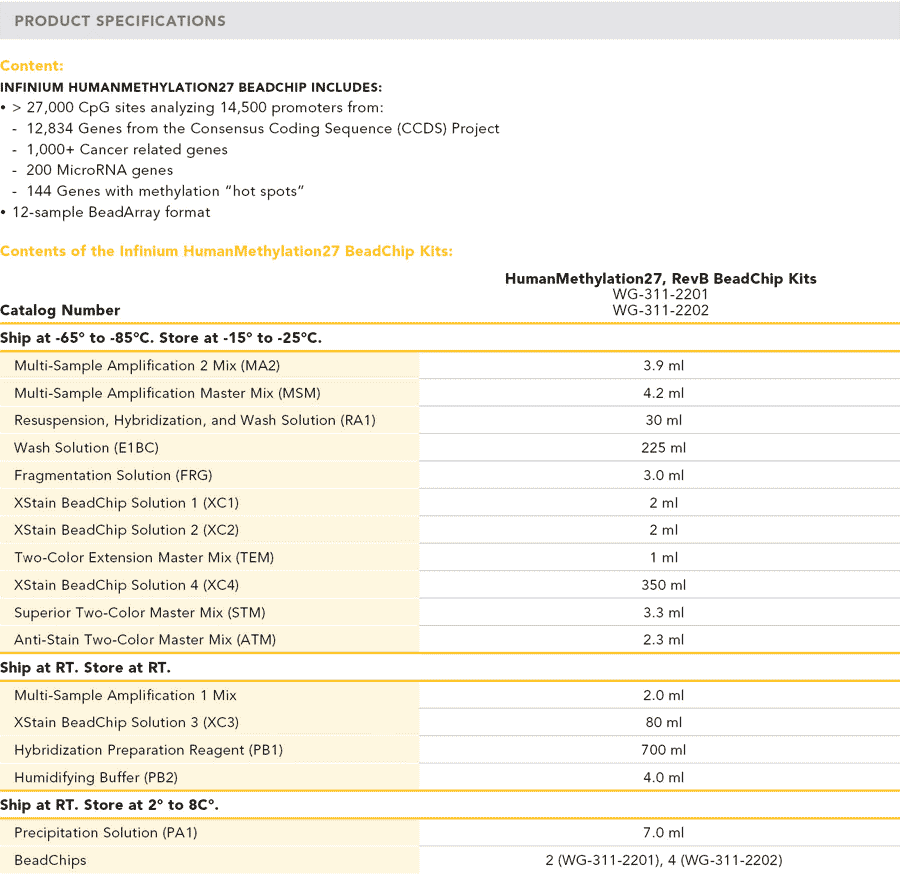Click '1,000+ Cancer related genes' bullet
Image resolution: width=900 pixels, height=890 pixels.
tap(127, 150)
